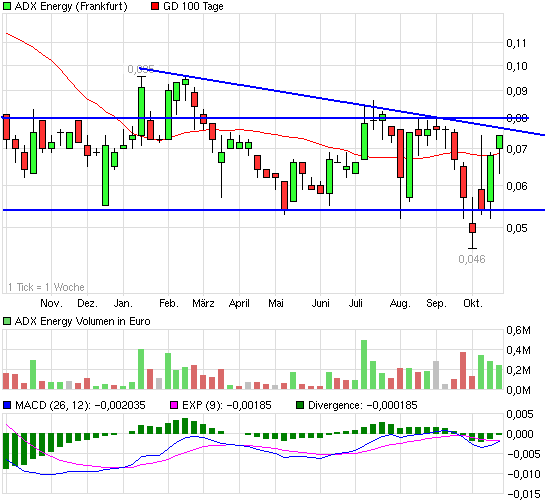Click the 1 Tick = 1 Woche note
The image size is (545, 502).
point(46,287)
